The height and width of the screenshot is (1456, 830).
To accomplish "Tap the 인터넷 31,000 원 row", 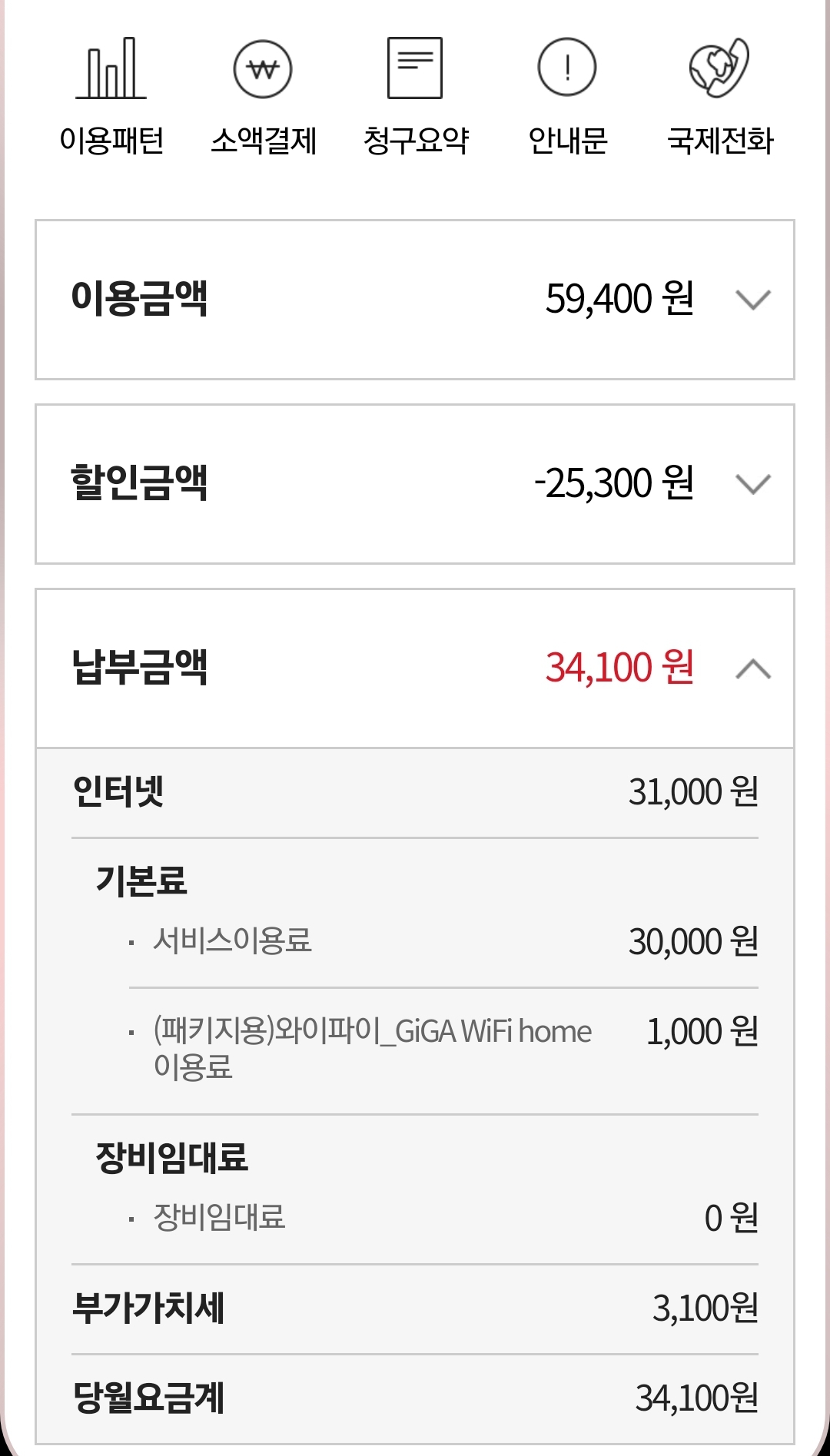I will [415, 791].
